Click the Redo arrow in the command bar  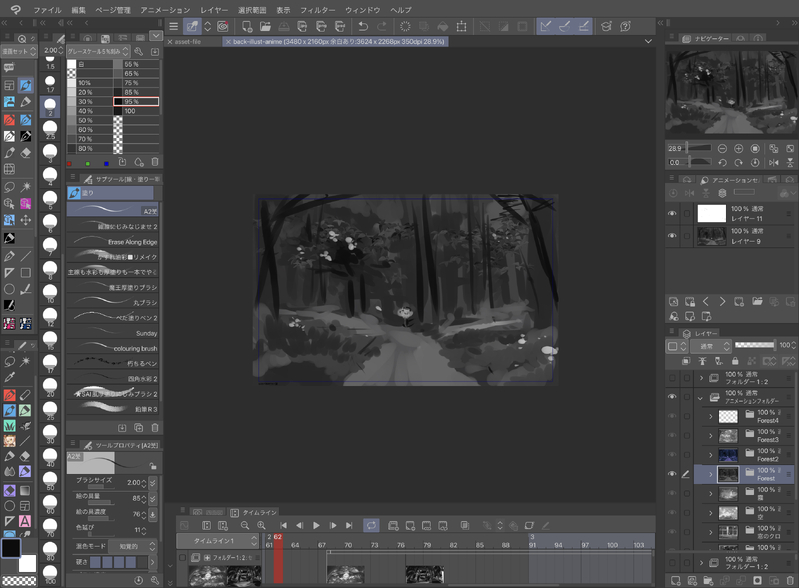tap(382, 26)
